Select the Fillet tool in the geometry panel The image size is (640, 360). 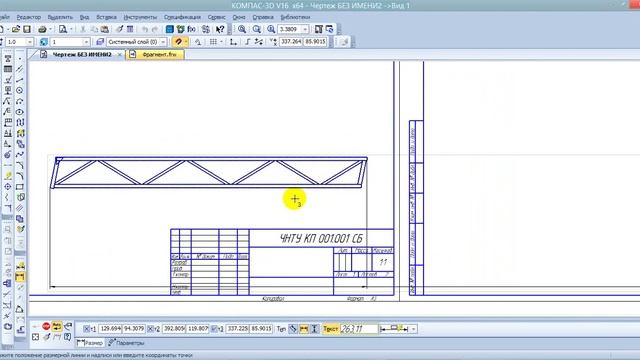tap(20, 176)
